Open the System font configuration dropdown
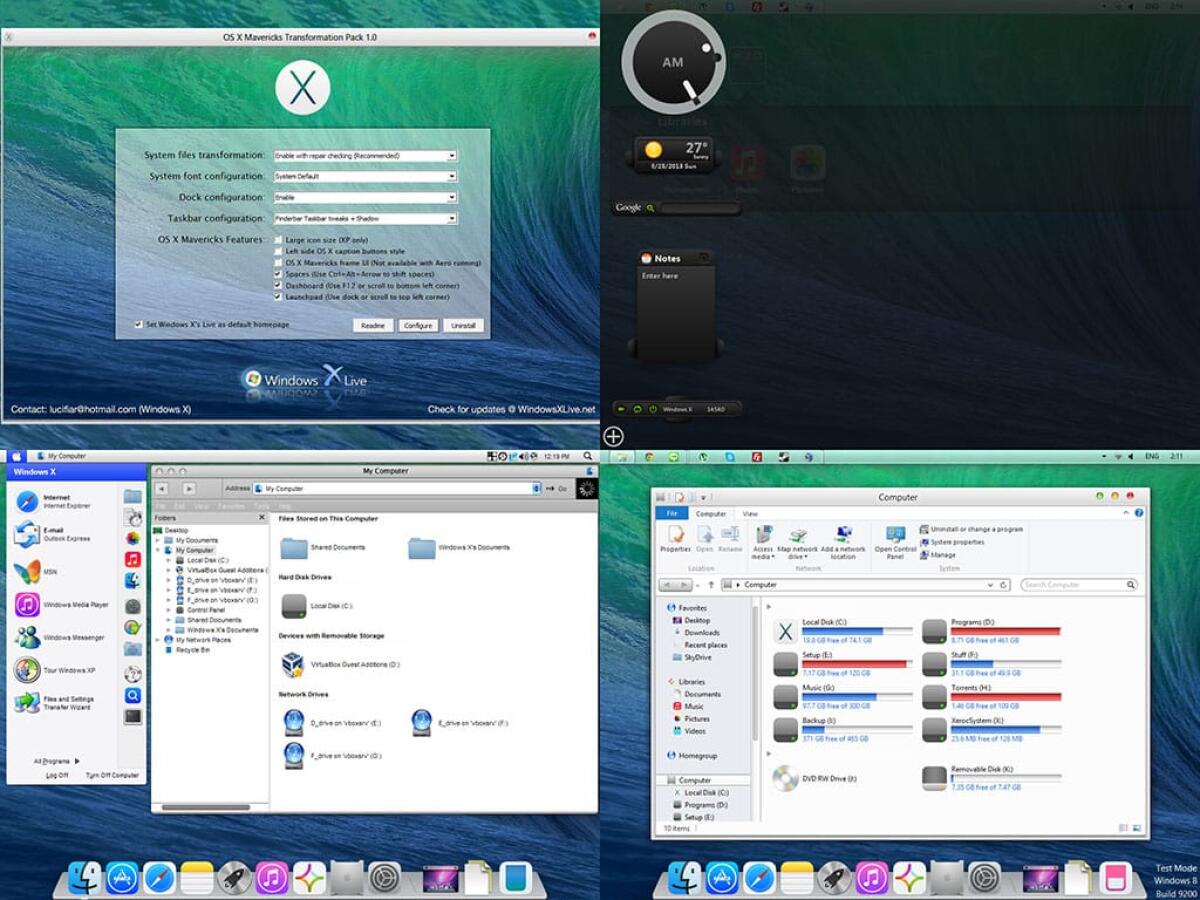The image size is (1200, 900). (450, 176)
